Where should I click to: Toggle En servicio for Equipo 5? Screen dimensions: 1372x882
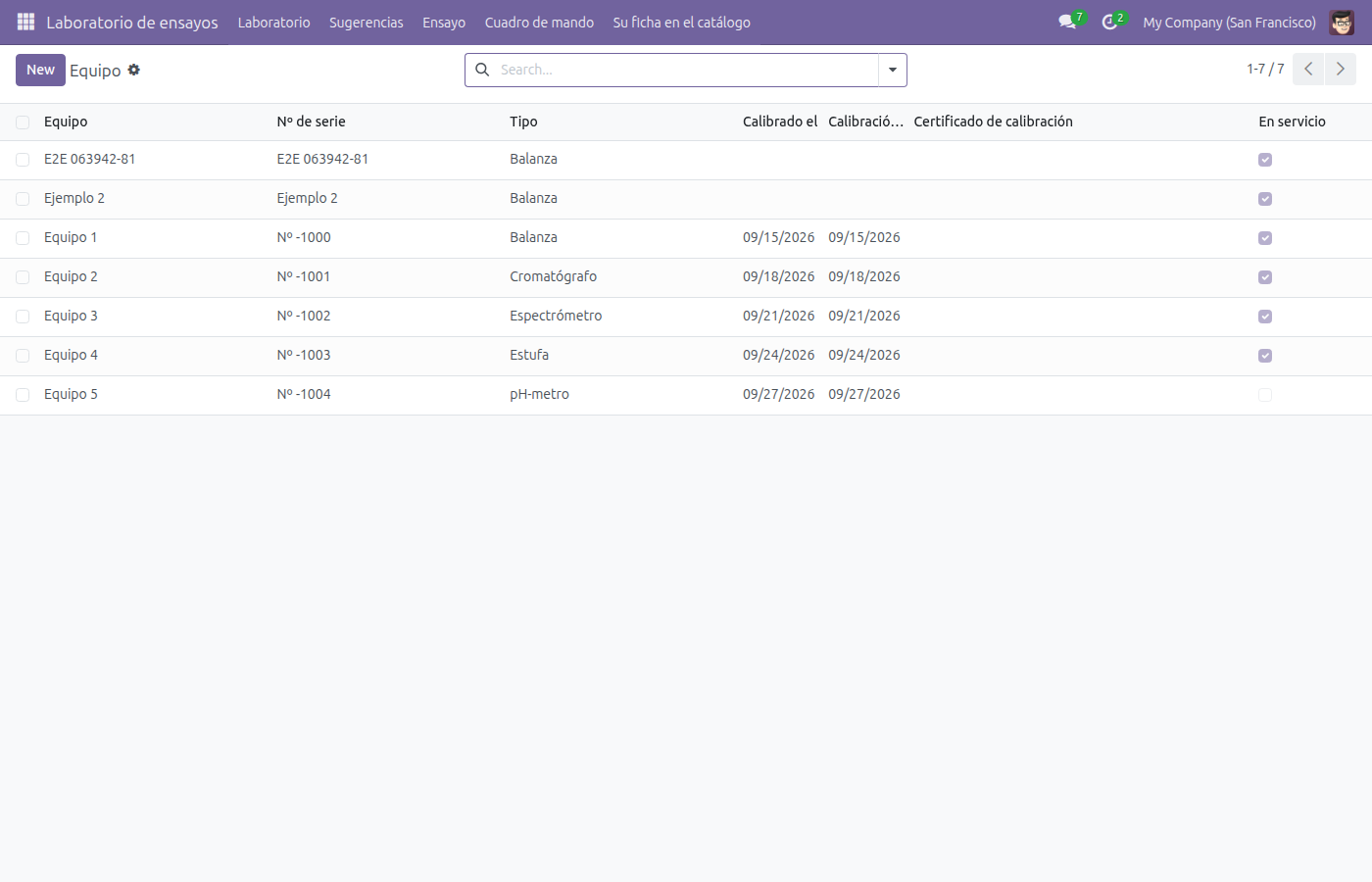(1265, 395)
